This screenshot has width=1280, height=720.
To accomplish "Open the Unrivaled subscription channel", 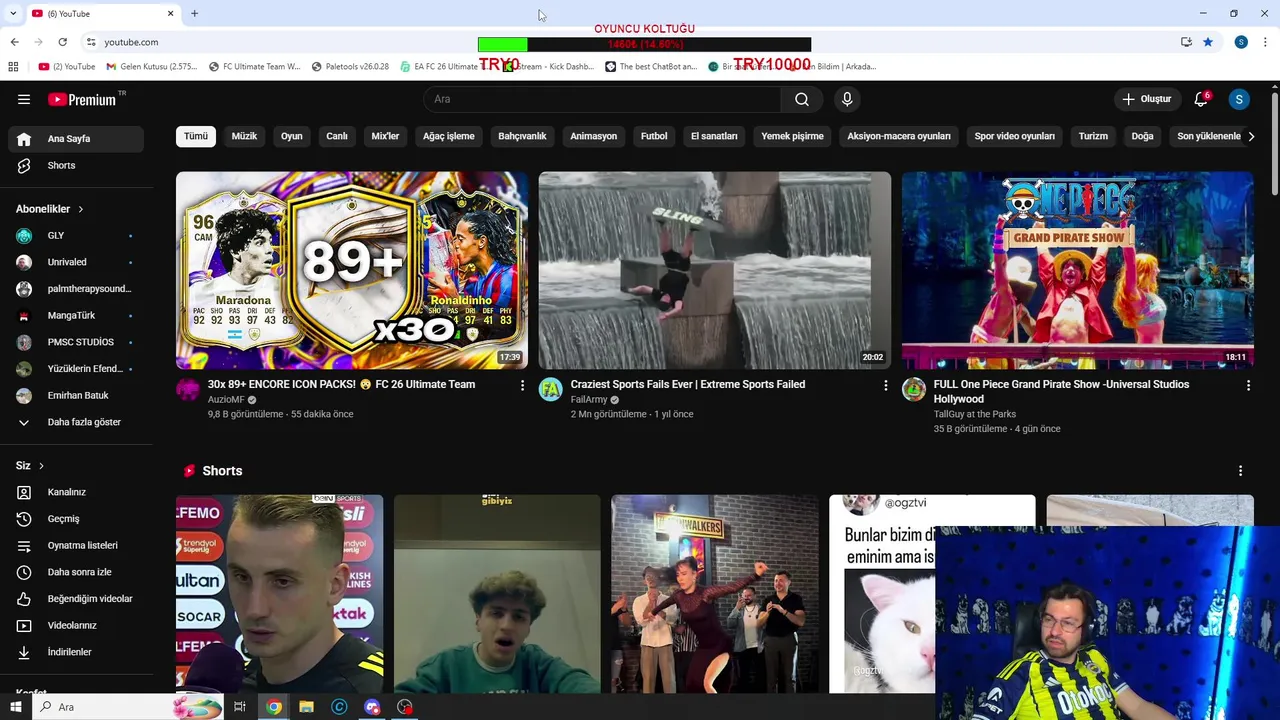I will [76, 262].
